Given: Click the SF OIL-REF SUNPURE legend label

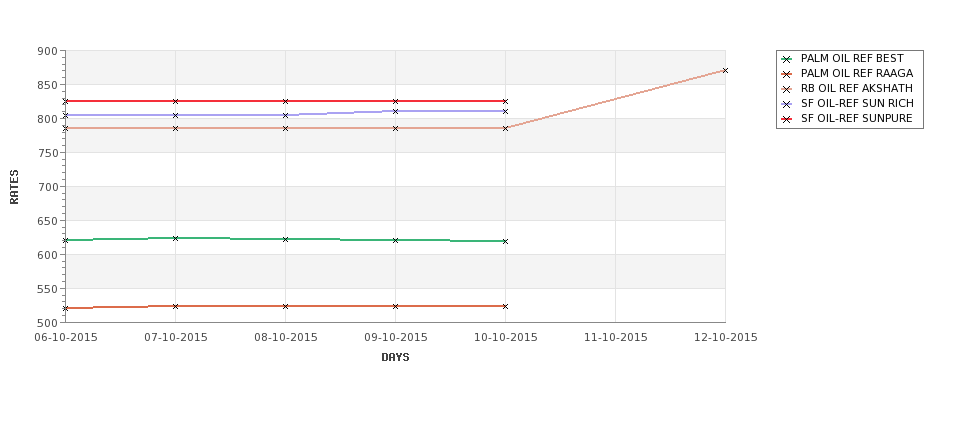Looking at the screenshot, I should (x=856, y=118).
